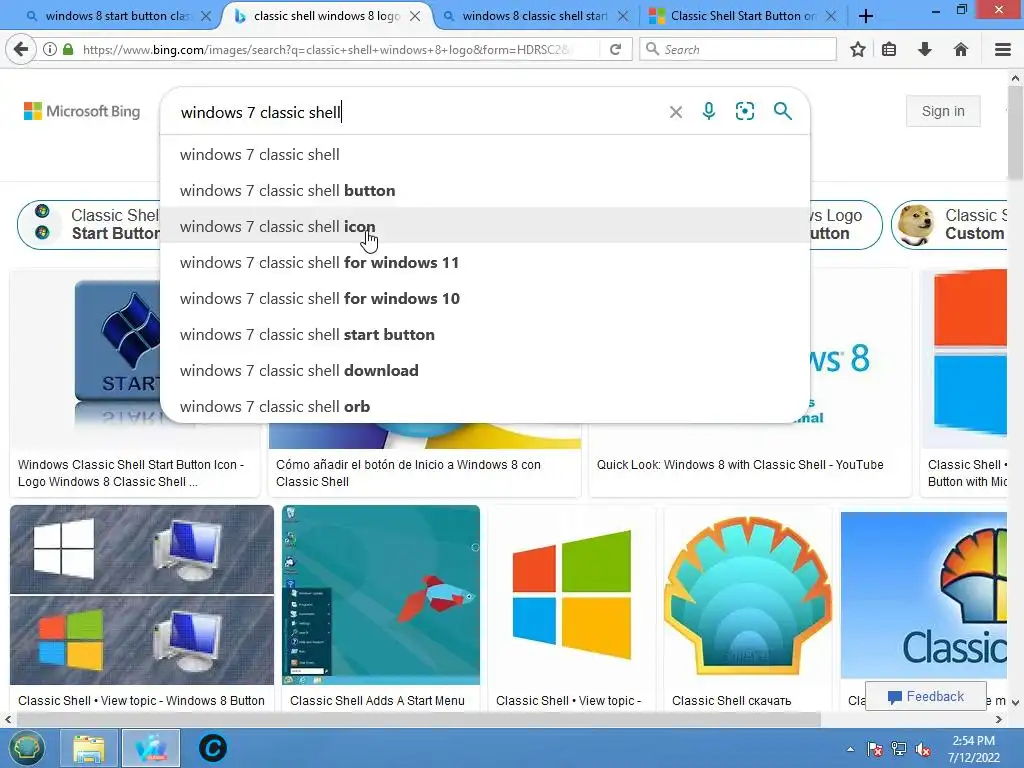1024x768 pixels.
Task: Click the horizontal scrollbar at page bottom
Action: tap(418, 719)
